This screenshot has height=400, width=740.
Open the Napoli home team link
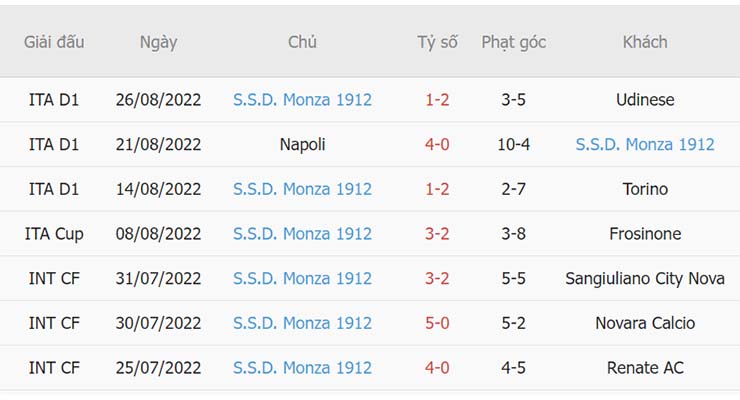[302, 145]
